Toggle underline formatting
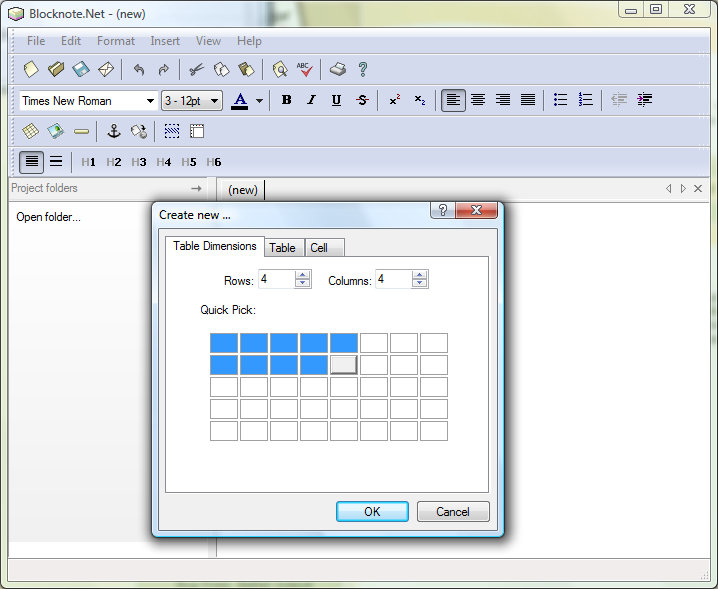718x589 pixels. tap(337, 100)
